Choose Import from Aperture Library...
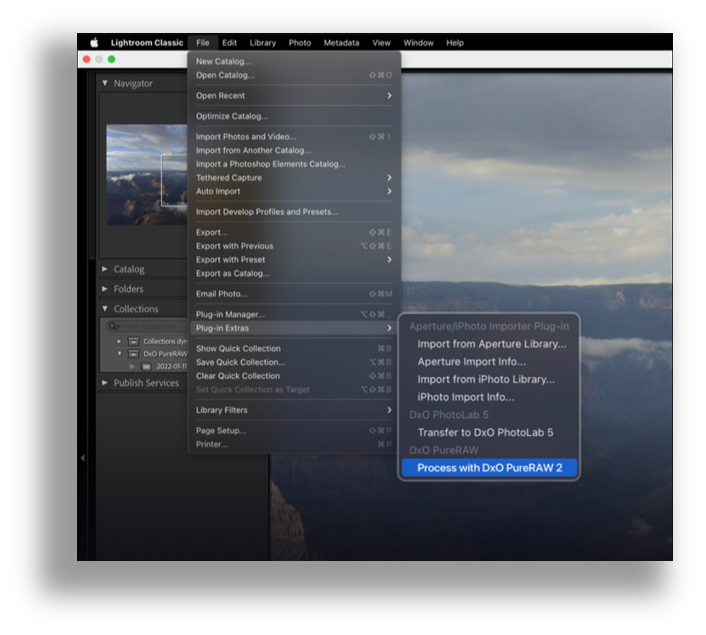 (489, 344)
